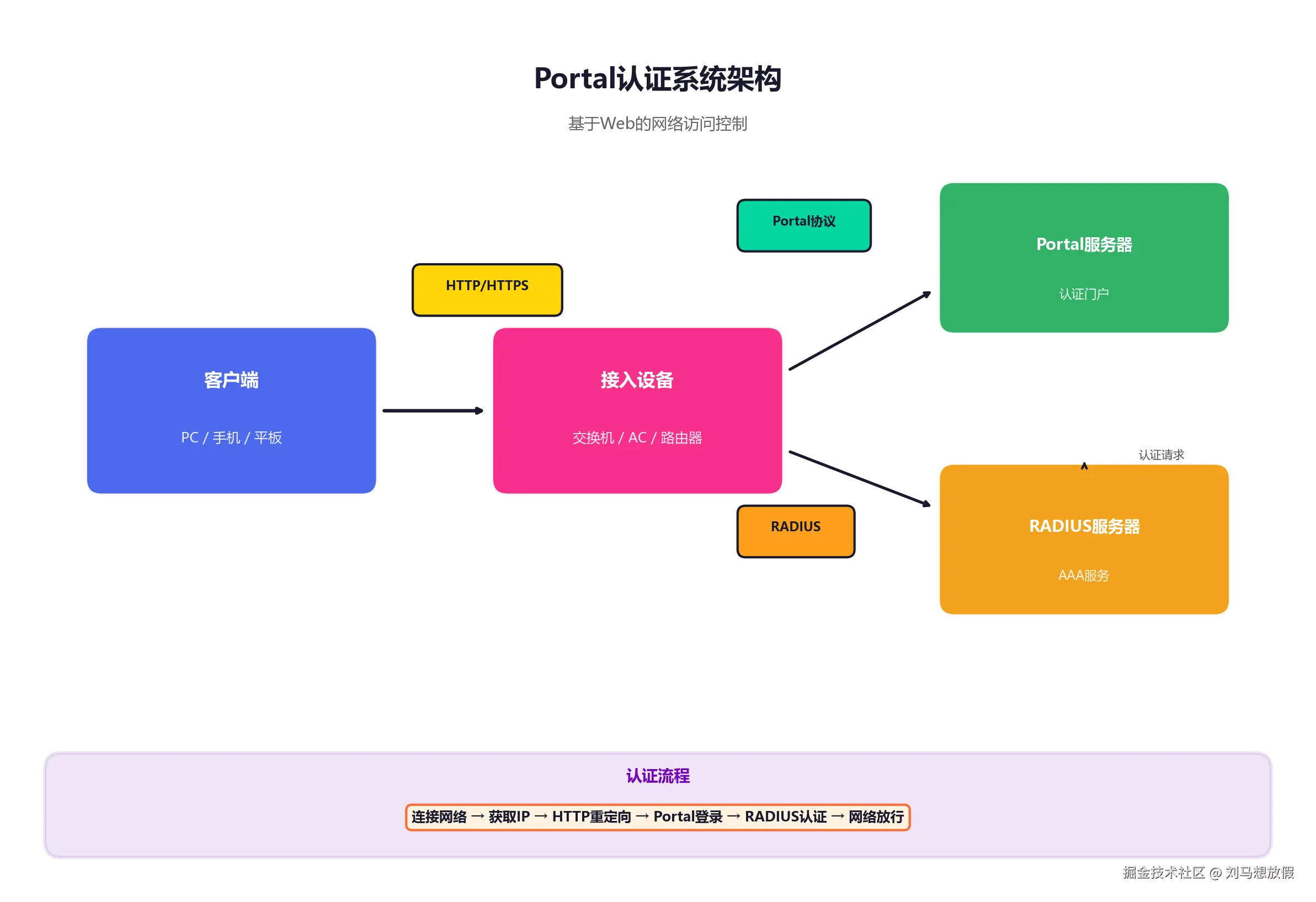Click the PC / 手机 / 平板 text
The image size is (1316, 902).
click(231, 437)
